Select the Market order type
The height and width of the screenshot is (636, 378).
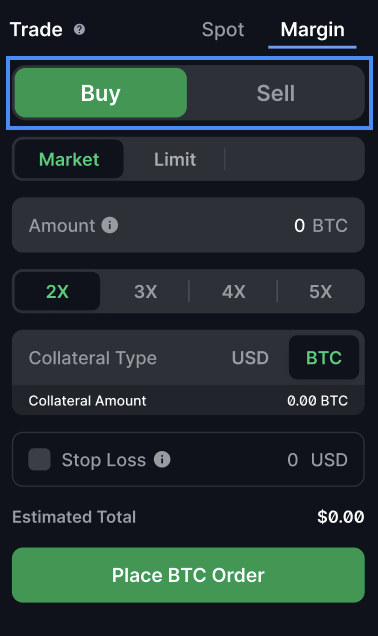[69, 159]
